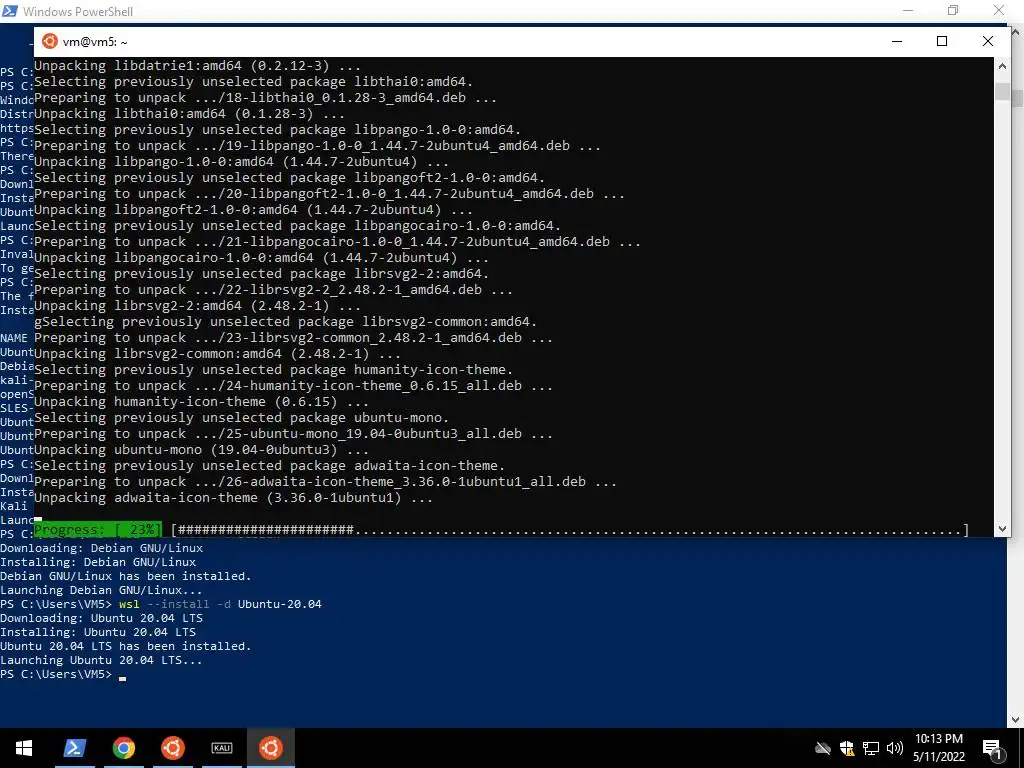Click "Unpacking libpangocairo-1.0-0:amd64" line
The width and height of the screenshot is (1024, 768).
tap(261, 258)
